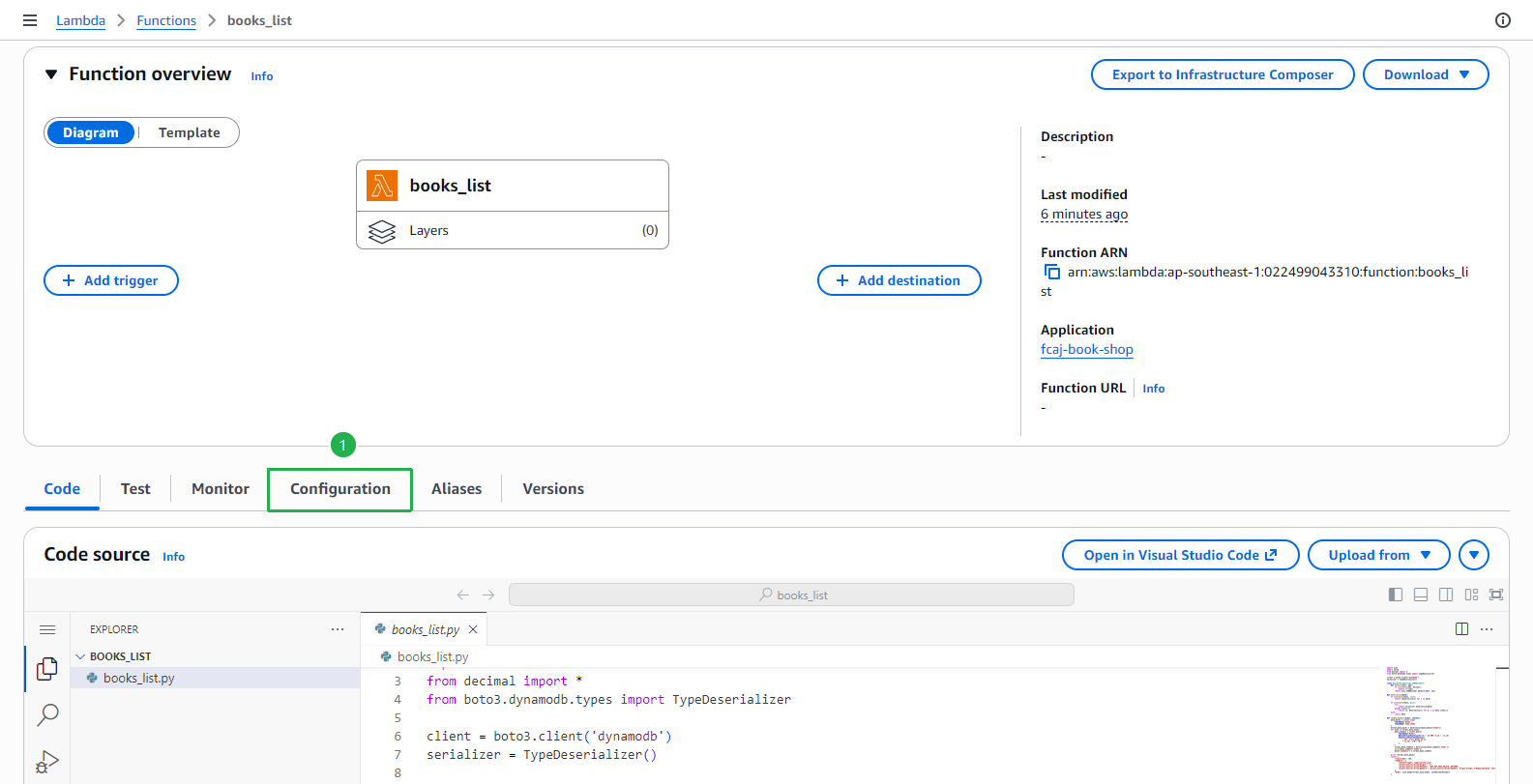
Task: Click the client = boto3.client code line
Action: 549,736
